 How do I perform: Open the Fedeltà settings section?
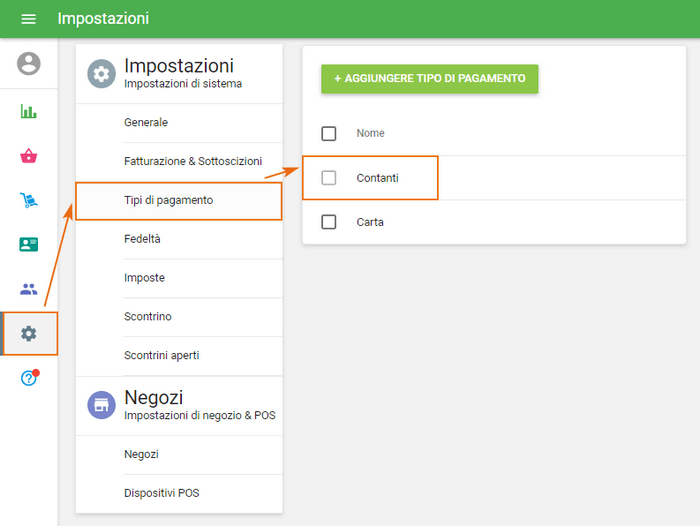pyautogui.click(x=142, y=239)
